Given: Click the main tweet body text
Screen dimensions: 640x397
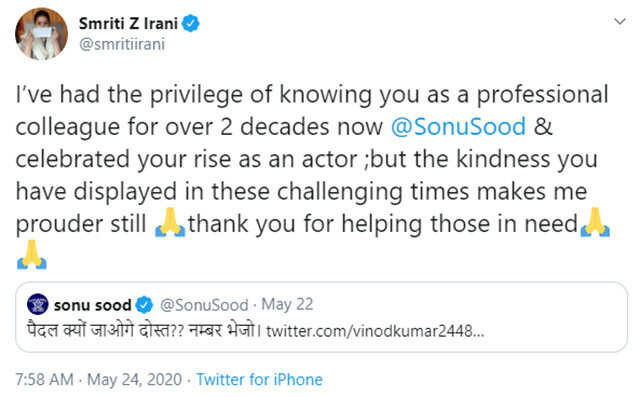Looking at the screenshot, I should [313, 175].
